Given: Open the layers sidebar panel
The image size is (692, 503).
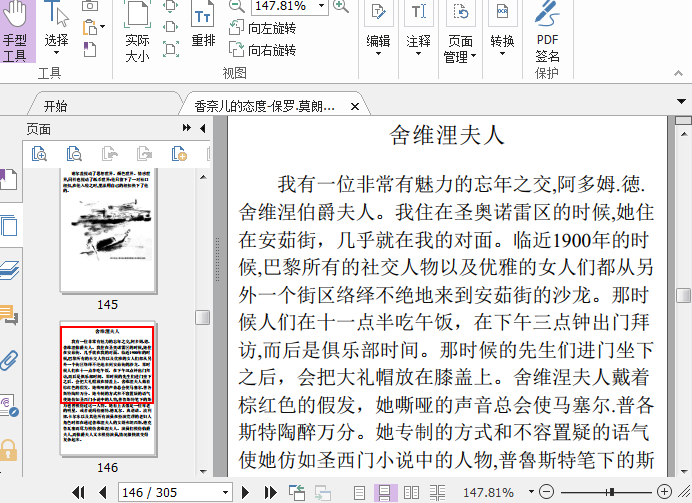Looking at the screenshot, I should coord(9,270).
